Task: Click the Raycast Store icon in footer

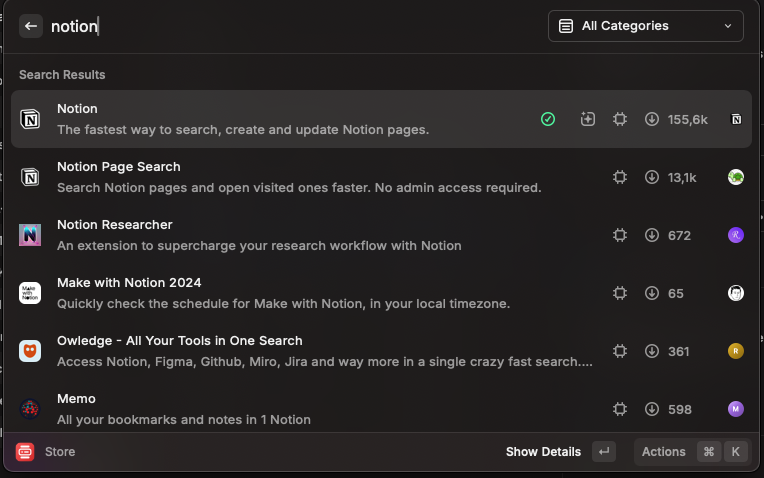Action: pos(25,452)
